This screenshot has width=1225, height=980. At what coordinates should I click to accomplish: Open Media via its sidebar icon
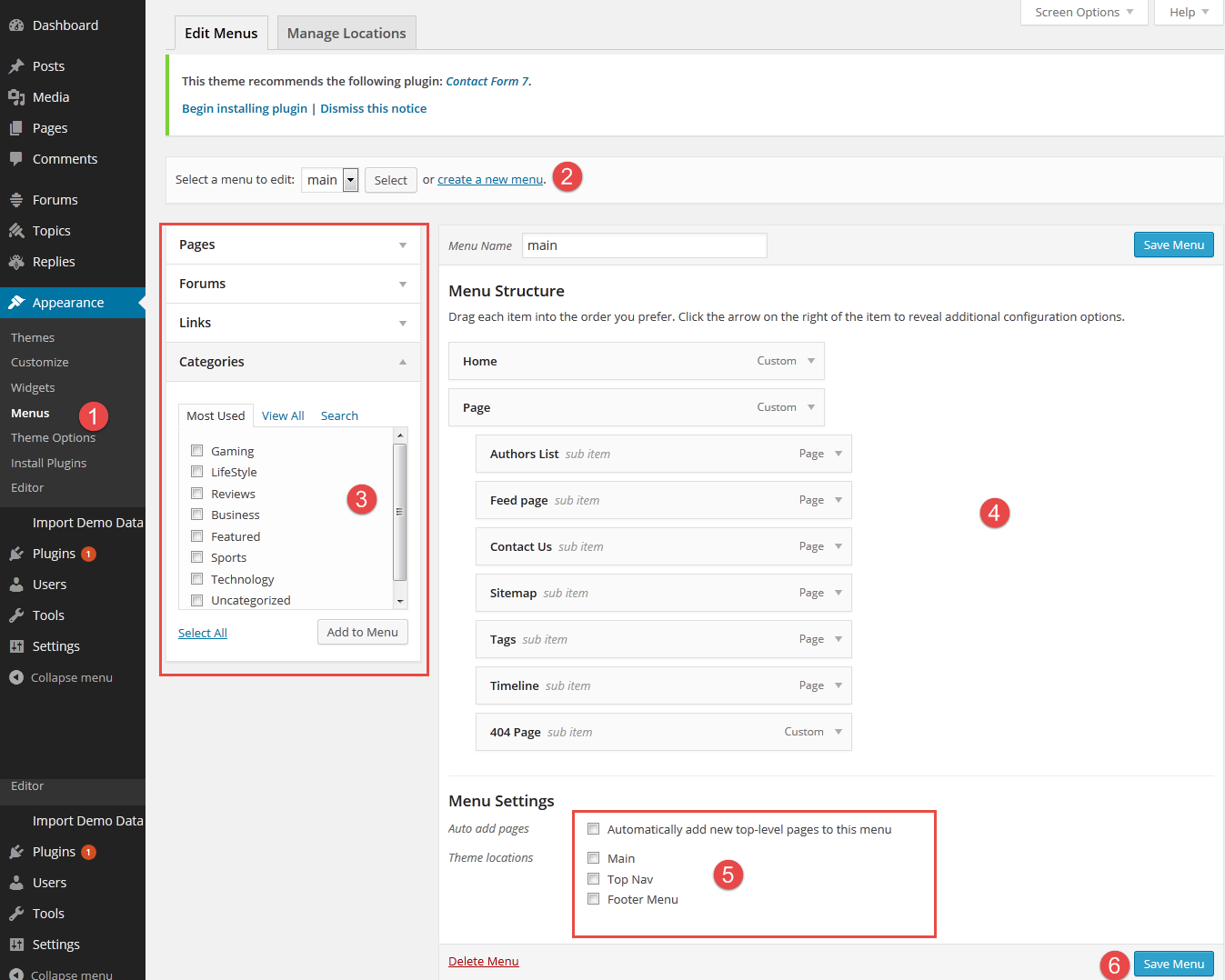pos(16,97)
